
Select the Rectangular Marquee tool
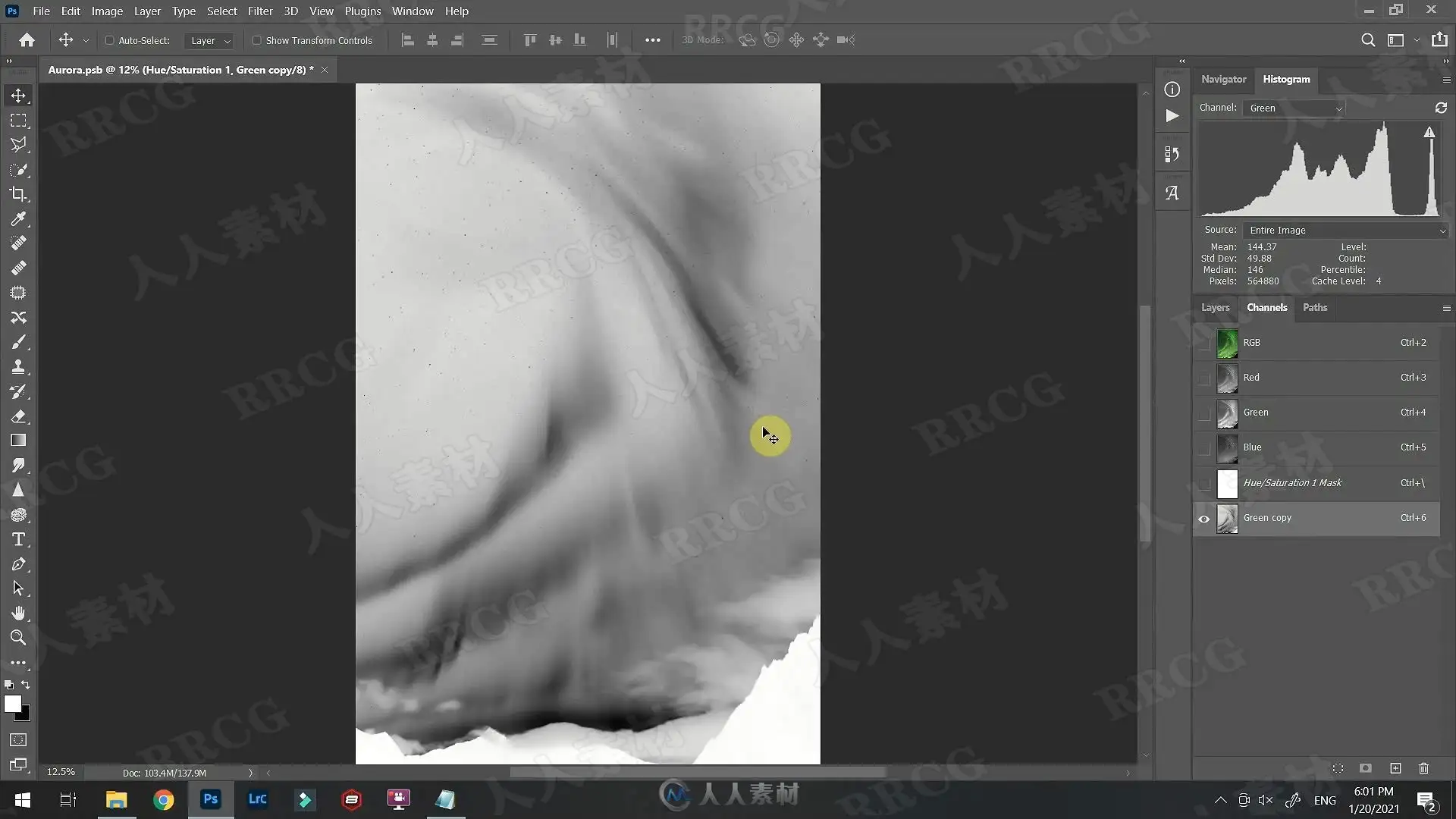pyautogui.click(x=18, y=121)
